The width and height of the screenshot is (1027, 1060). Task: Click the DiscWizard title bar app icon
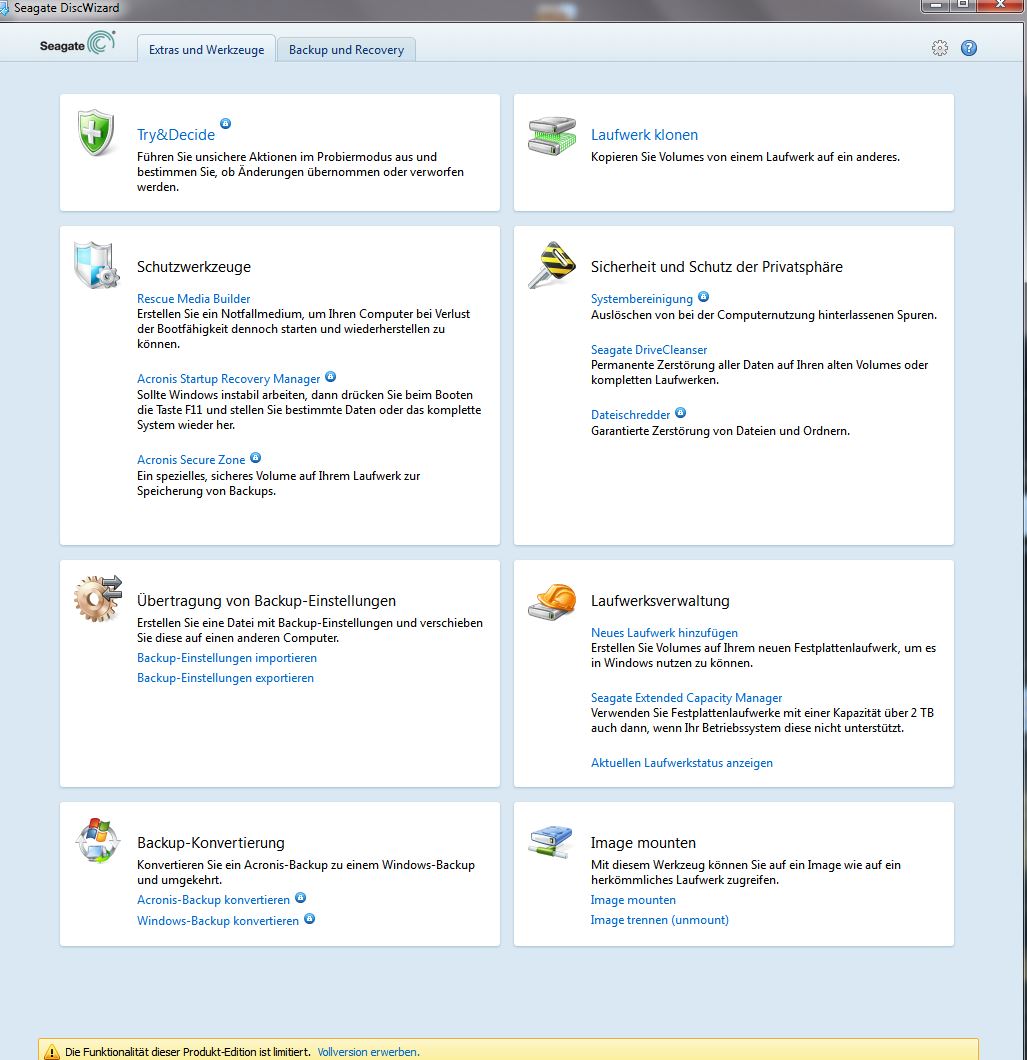[x=4, y=8]
